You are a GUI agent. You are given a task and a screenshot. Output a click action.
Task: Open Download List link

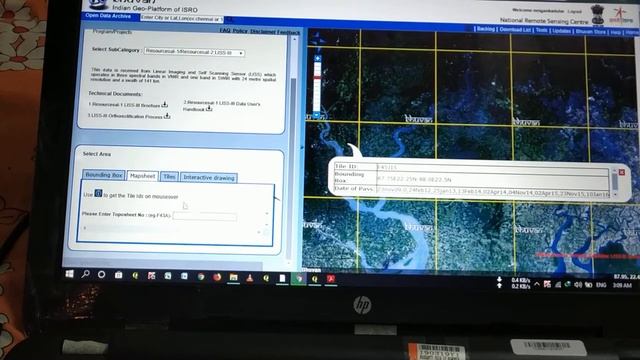coord(515,29)
